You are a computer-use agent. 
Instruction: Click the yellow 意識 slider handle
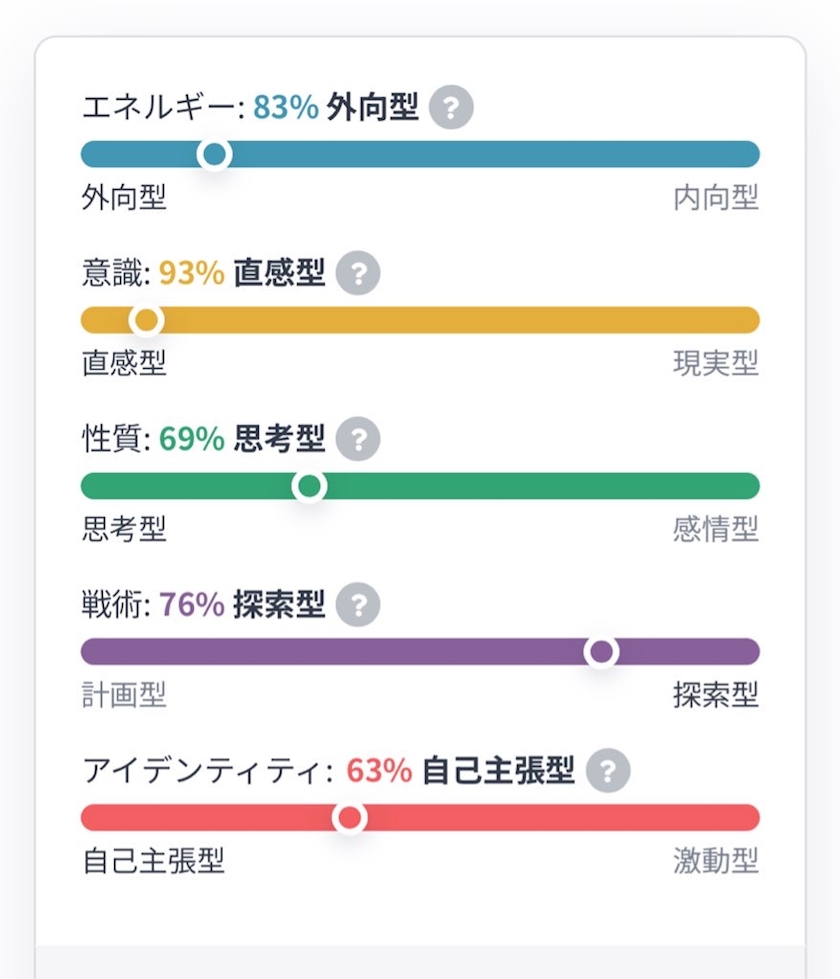146,320
